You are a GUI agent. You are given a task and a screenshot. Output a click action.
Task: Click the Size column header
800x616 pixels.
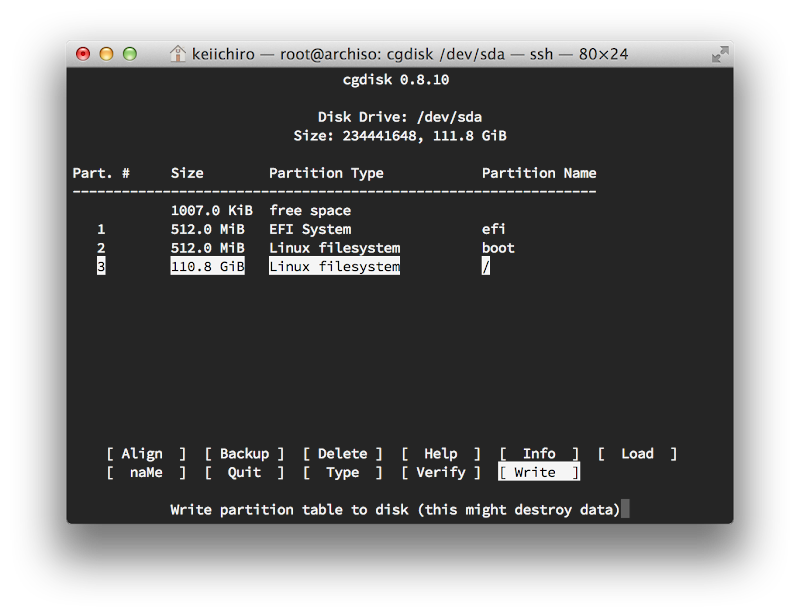tap(187, 173)
